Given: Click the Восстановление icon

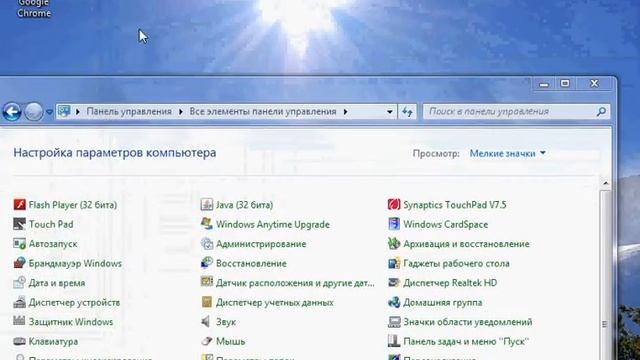Looking at the screenshot, I should [x=207, y=263].
